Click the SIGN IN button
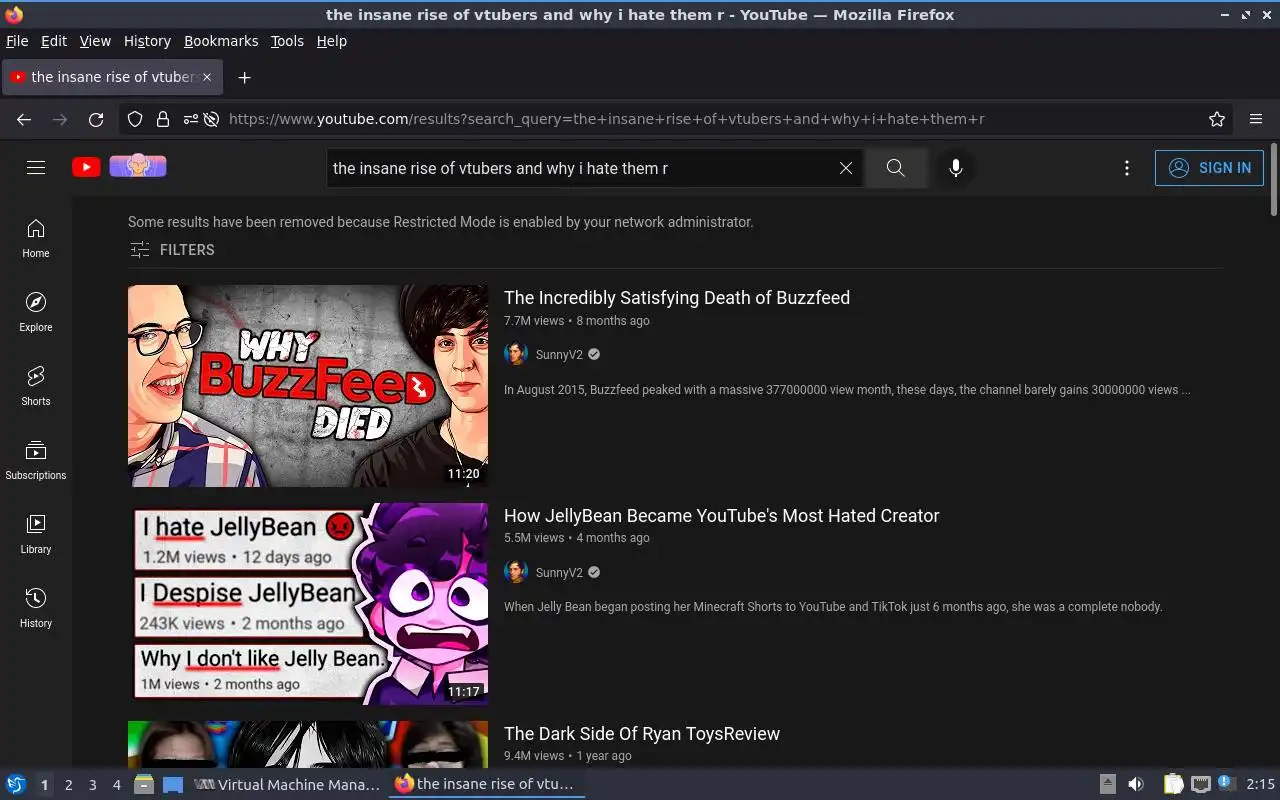This screenshot has width=1280, height=800. (1209, 168)
